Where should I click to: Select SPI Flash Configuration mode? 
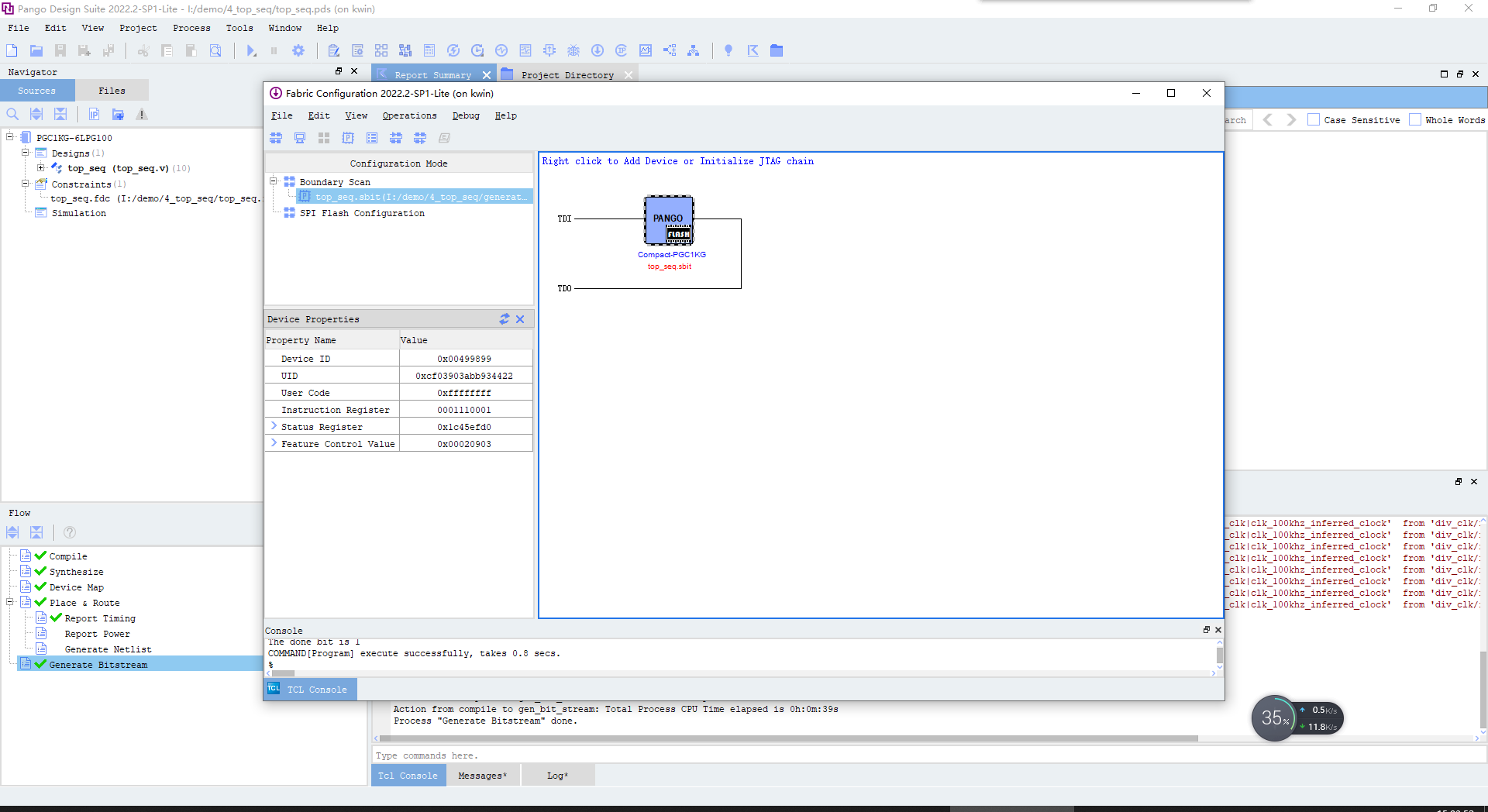362,213
